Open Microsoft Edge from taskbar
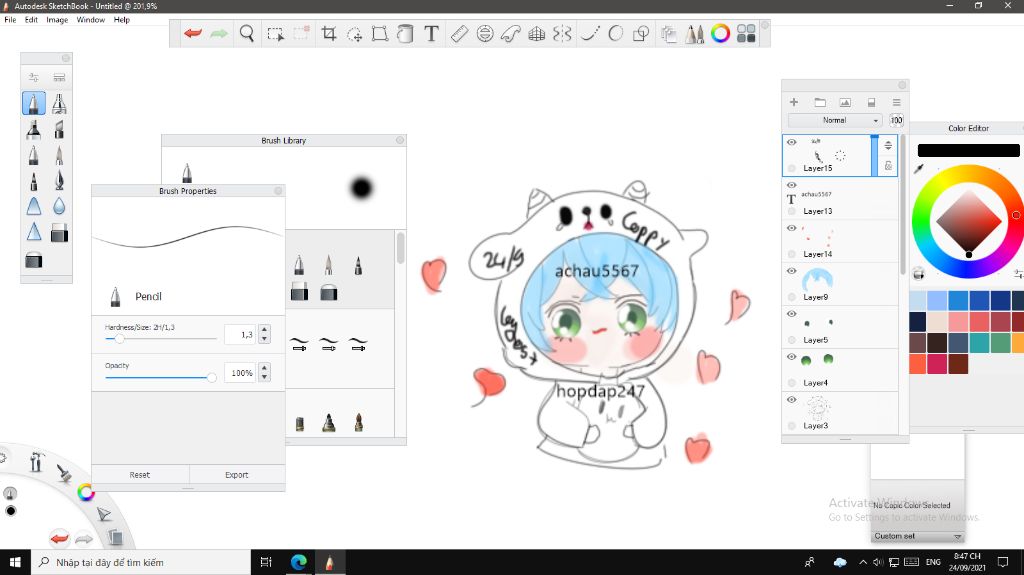The image size is (1024, 575). [x=298, y=562]
